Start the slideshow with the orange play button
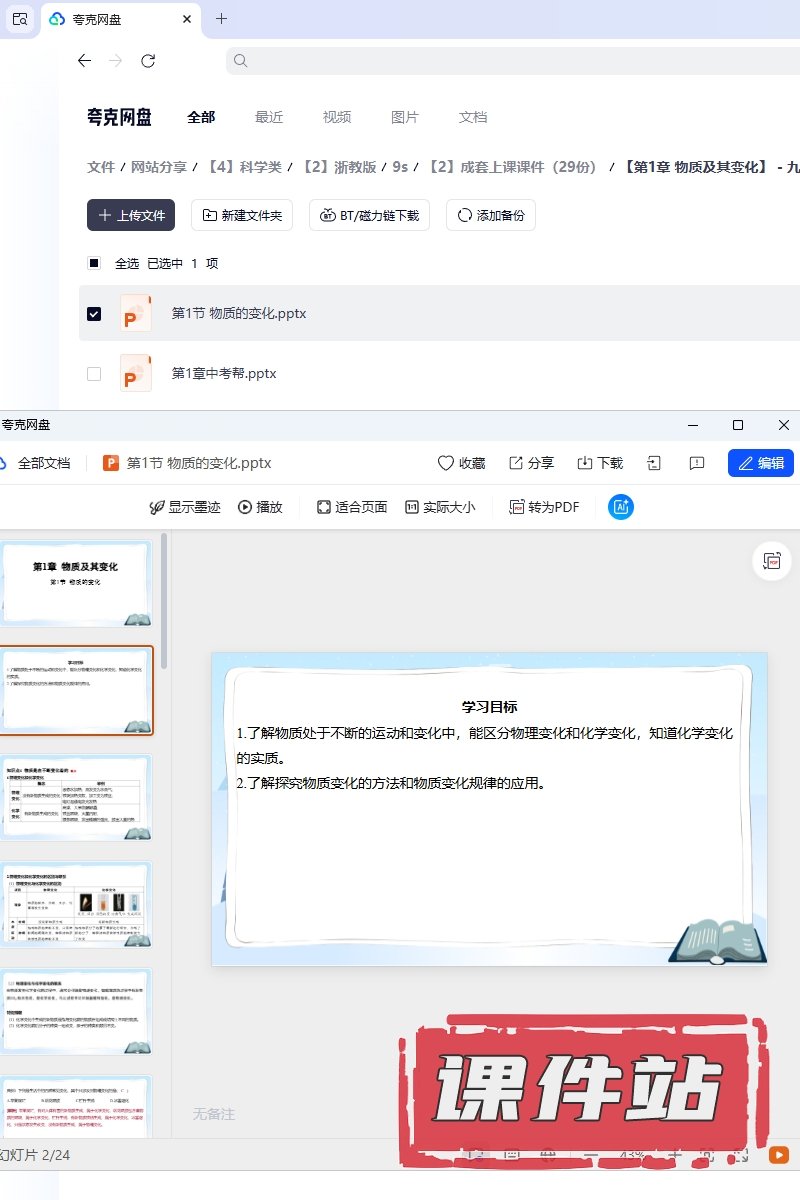Screen dimensions: 800x1200 (x=778, y=1155)
